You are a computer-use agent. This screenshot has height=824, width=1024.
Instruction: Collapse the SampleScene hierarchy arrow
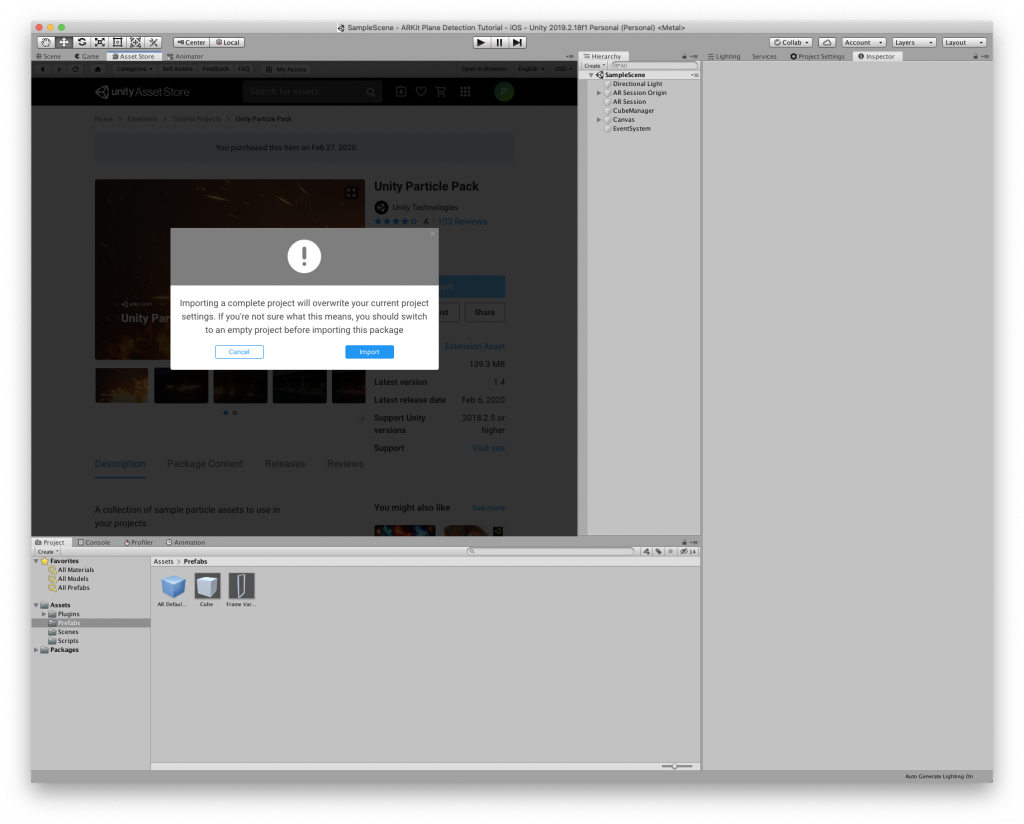coord(591,75)
